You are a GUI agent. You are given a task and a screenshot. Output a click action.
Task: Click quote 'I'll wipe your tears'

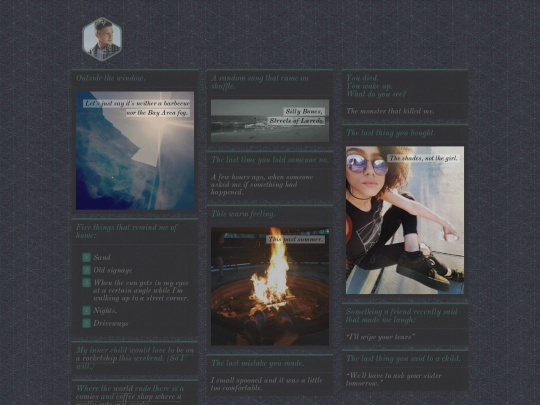click(380, 336)
